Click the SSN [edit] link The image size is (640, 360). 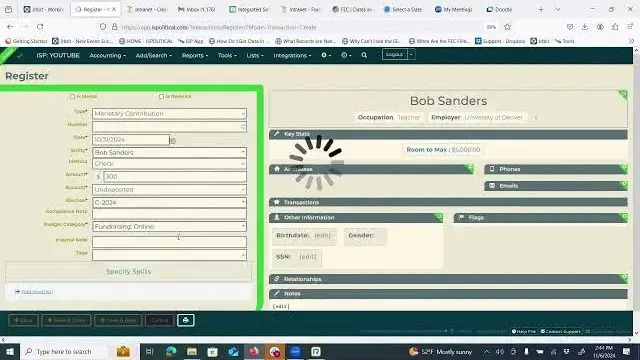pyautogui.click(x=308, y=257)
